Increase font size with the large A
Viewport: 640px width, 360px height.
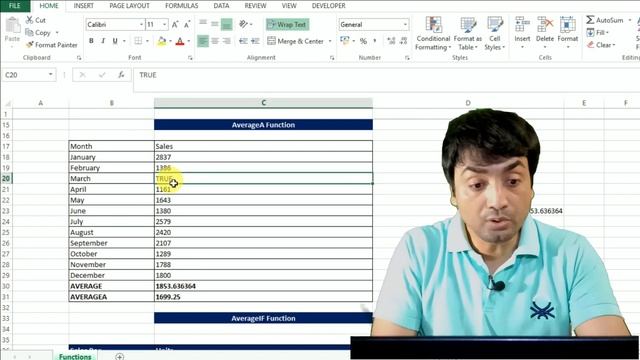click(x=175, y=24)
